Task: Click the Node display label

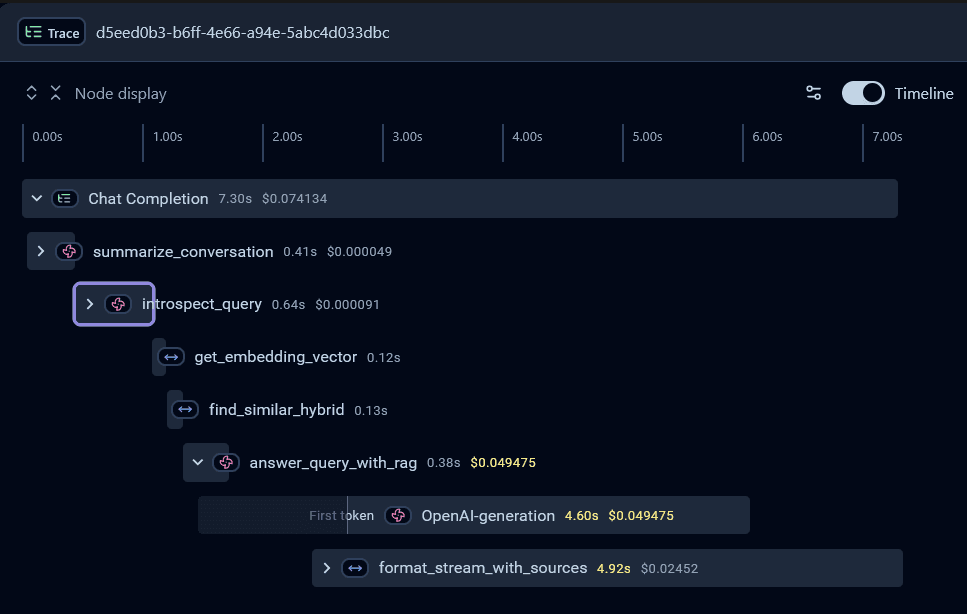Action: point(120,94)
